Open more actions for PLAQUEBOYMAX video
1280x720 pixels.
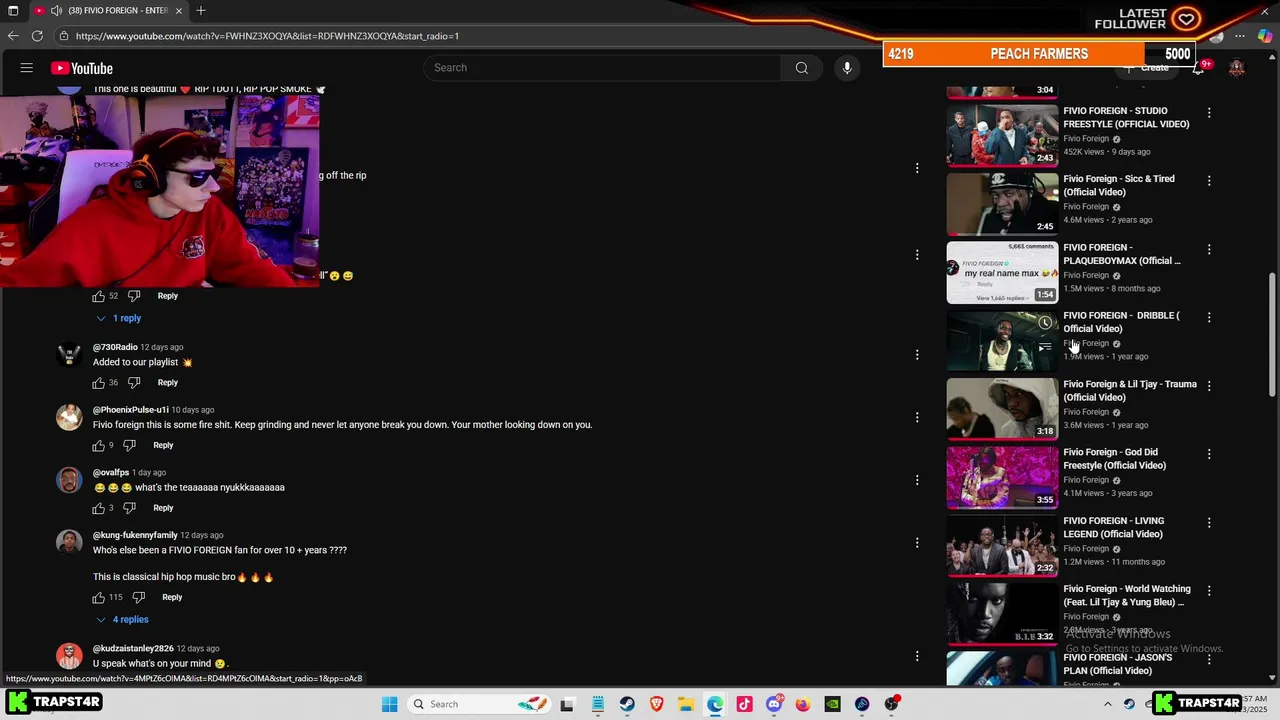pos(1209,249)
